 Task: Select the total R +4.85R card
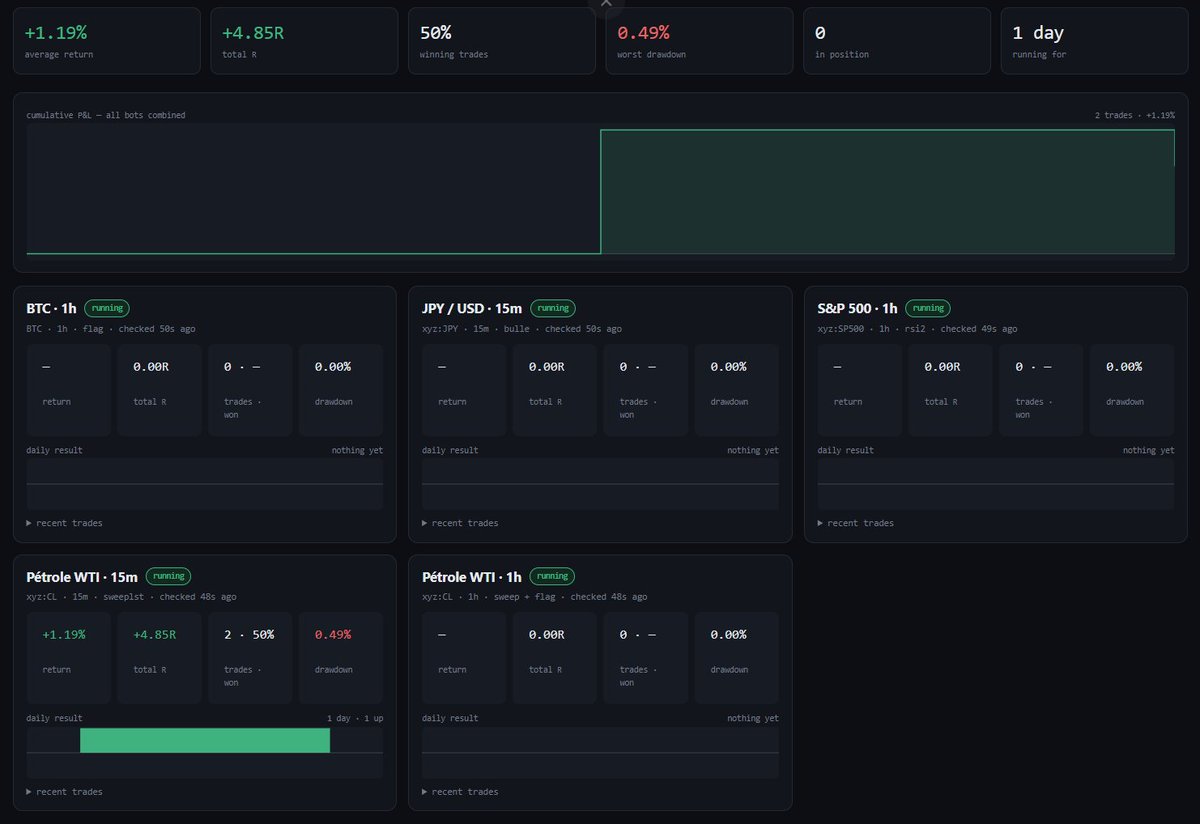pyautogui.click(x=304, y=41)
